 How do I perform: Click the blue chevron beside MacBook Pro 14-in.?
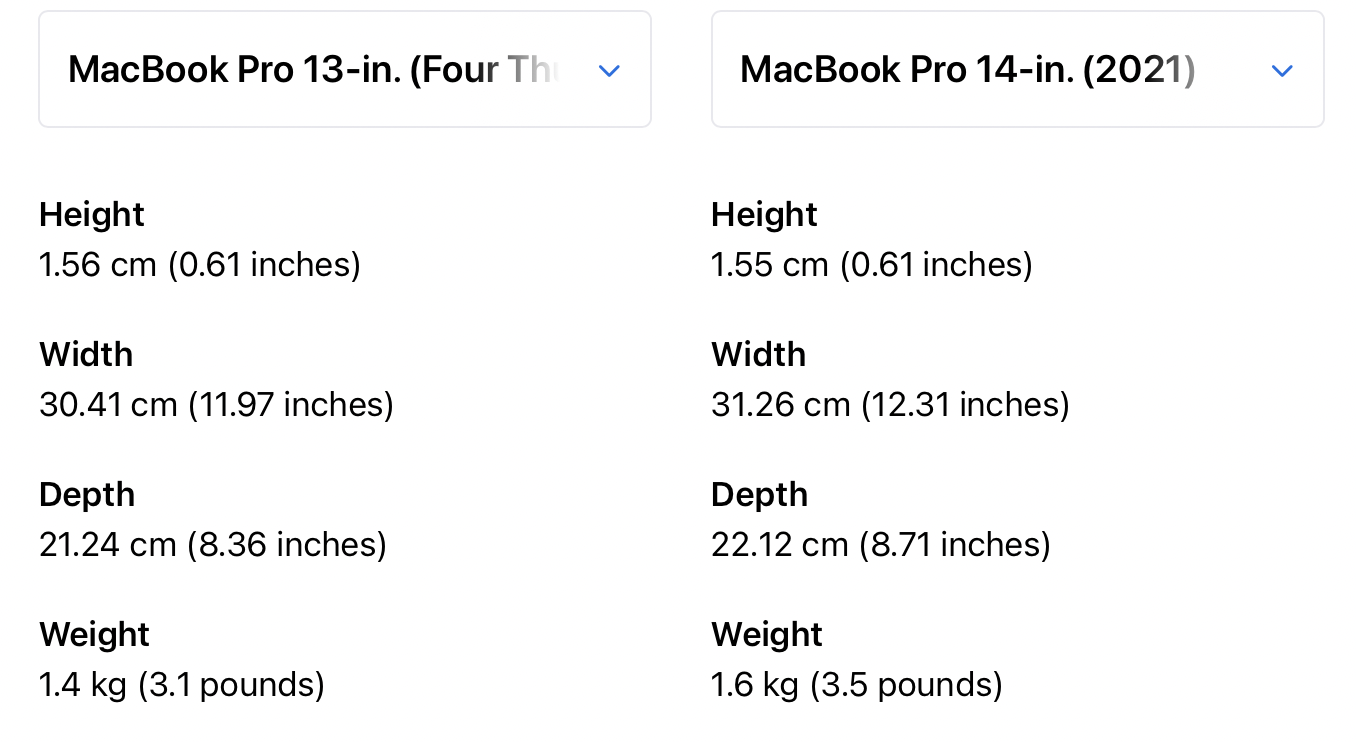point(1282,71)
